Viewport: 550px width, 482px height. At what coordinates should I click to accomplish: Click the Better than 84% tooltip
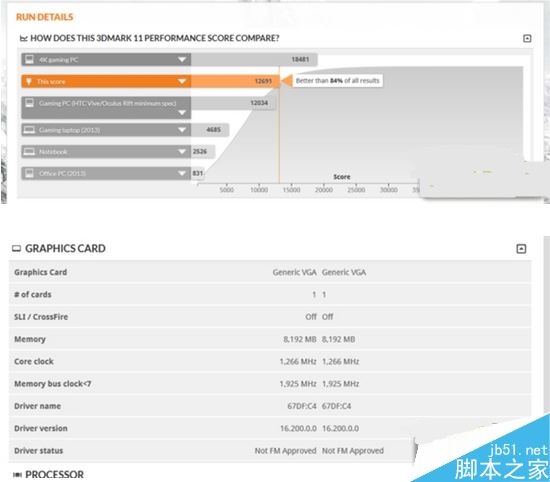click(x=337, y=81)
